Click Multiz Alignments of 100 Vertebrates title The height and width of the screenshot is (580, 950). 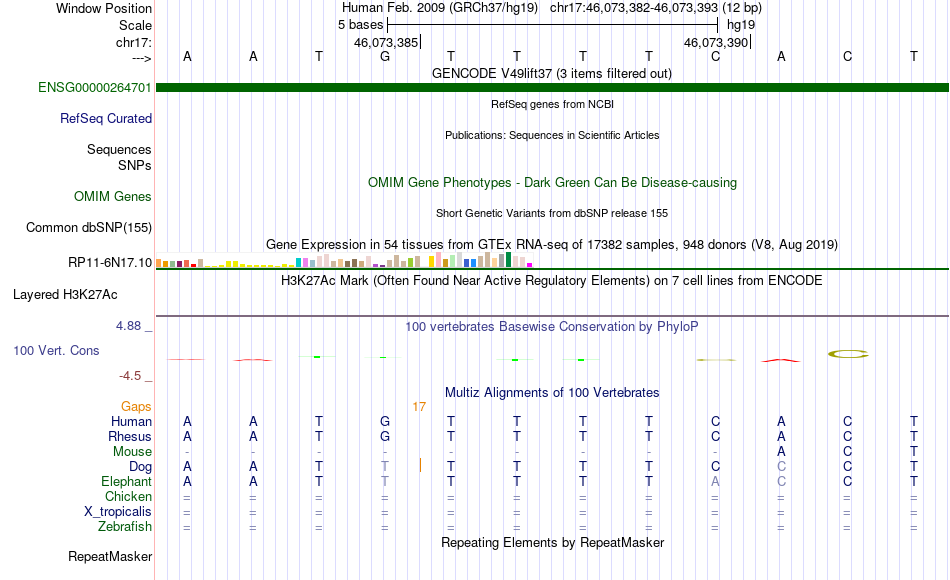[552, 393]
